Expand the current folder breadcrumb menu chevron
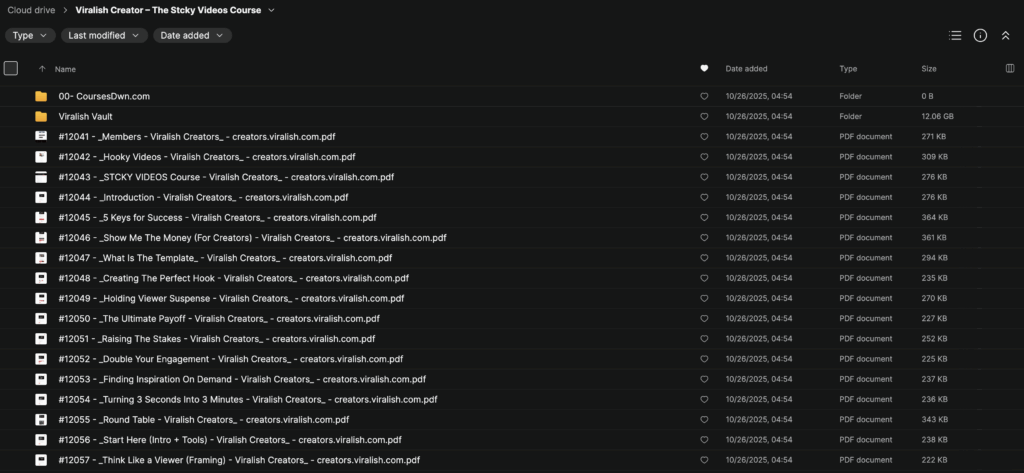 [x=272, y=10]
